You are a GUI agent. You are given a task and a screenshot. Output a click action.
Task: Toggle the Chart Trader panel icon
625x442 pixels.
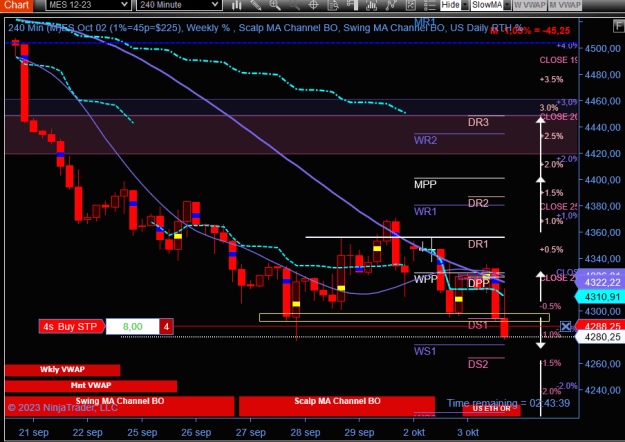pyautogui.click(x=352, y=5)
